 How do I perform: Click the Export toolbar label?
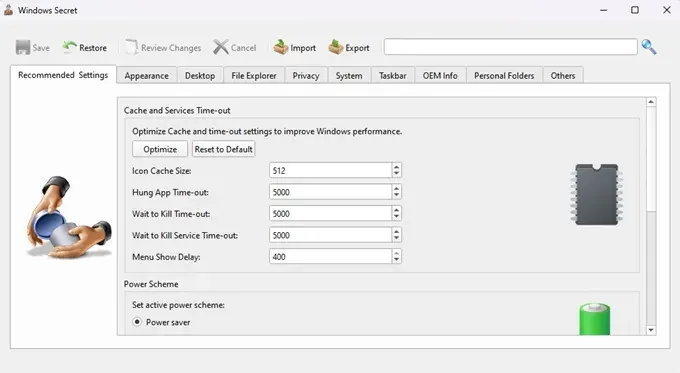[x=357, y=48]
